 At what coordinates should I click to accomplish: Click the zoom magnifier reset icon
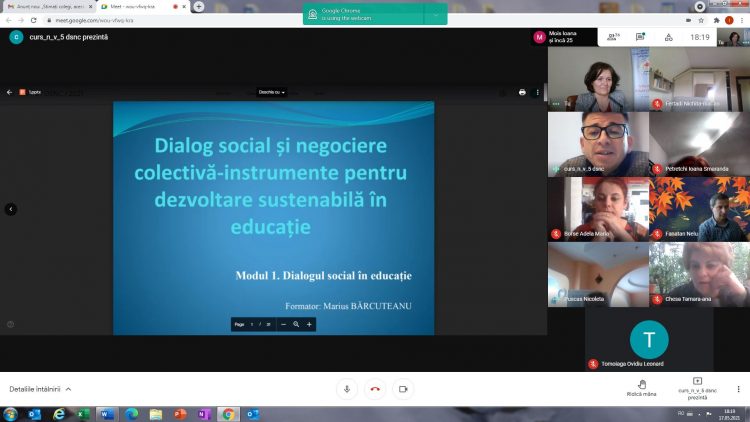[296, 324]
